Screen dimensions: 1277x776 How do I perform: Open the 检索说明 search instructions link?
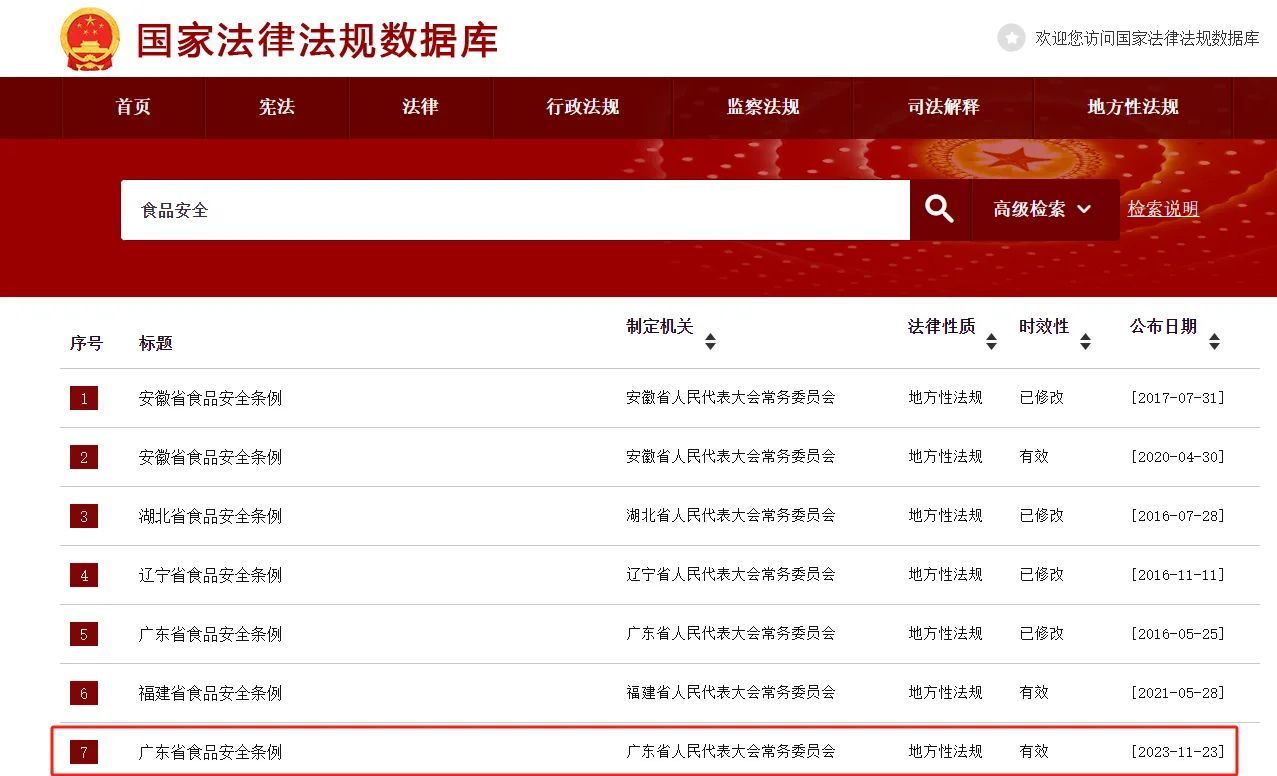[x=1163, y=209]
